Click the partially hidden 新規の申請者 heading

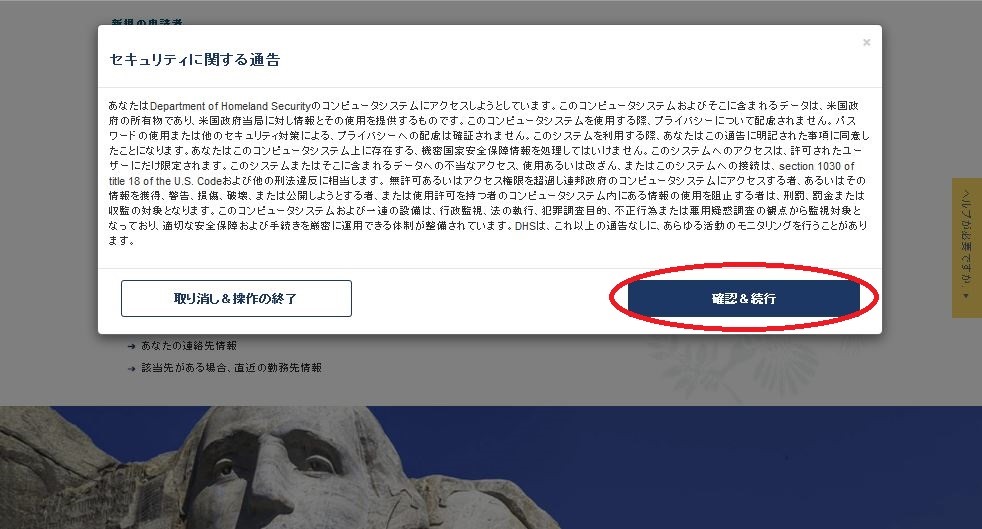click(147, 22)
